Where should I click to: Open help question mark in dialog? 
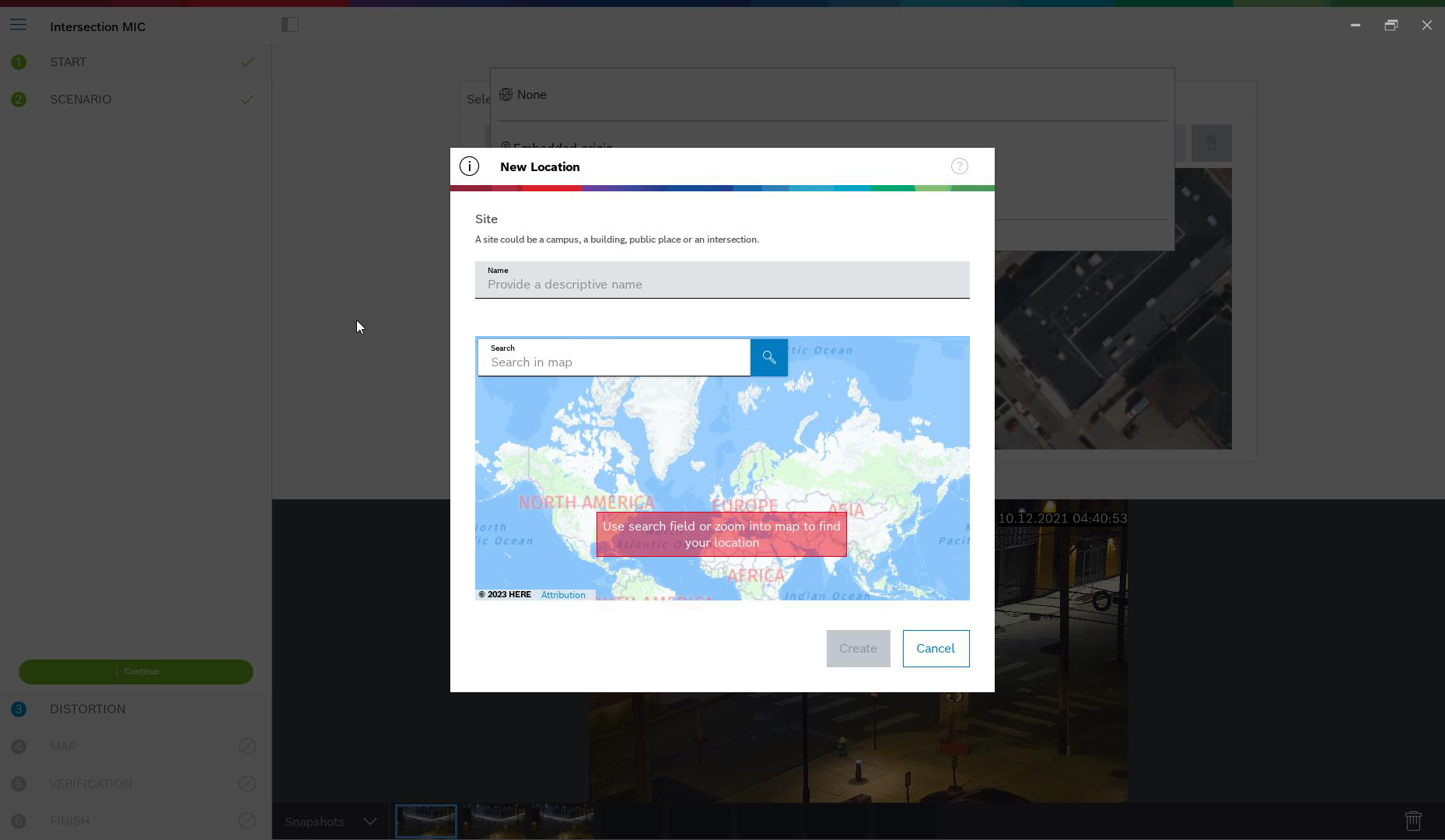[x=959, y=166]
